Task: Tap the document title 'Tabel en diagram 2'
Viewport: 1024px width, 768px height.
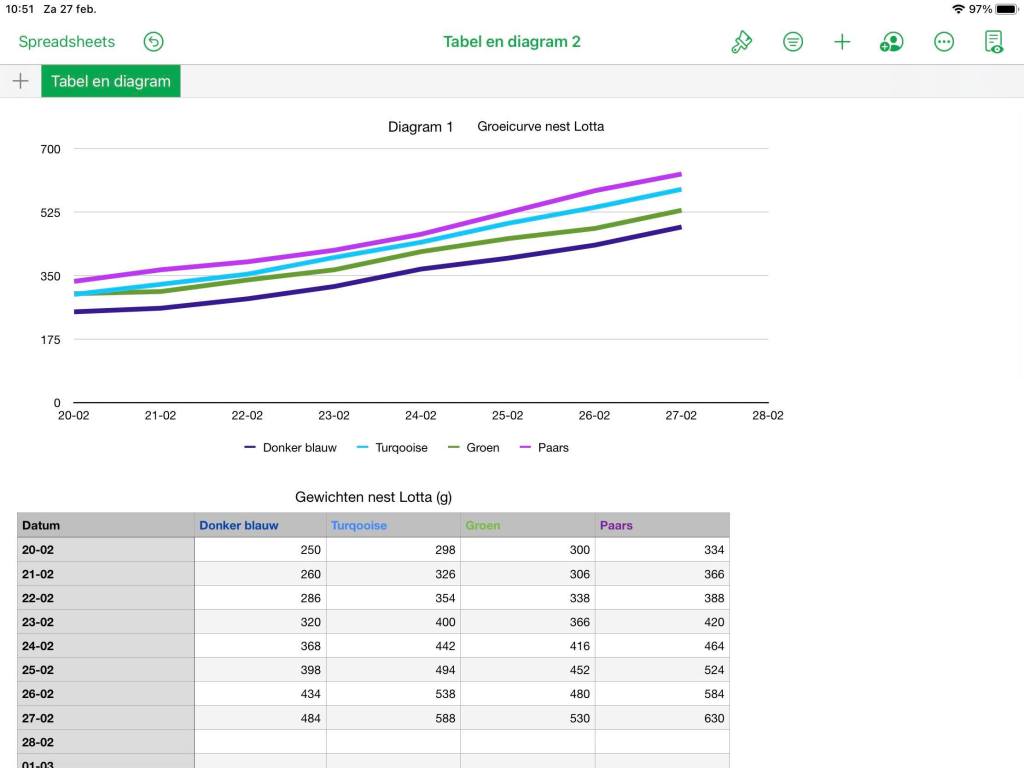Action: [x=512, y=42]
